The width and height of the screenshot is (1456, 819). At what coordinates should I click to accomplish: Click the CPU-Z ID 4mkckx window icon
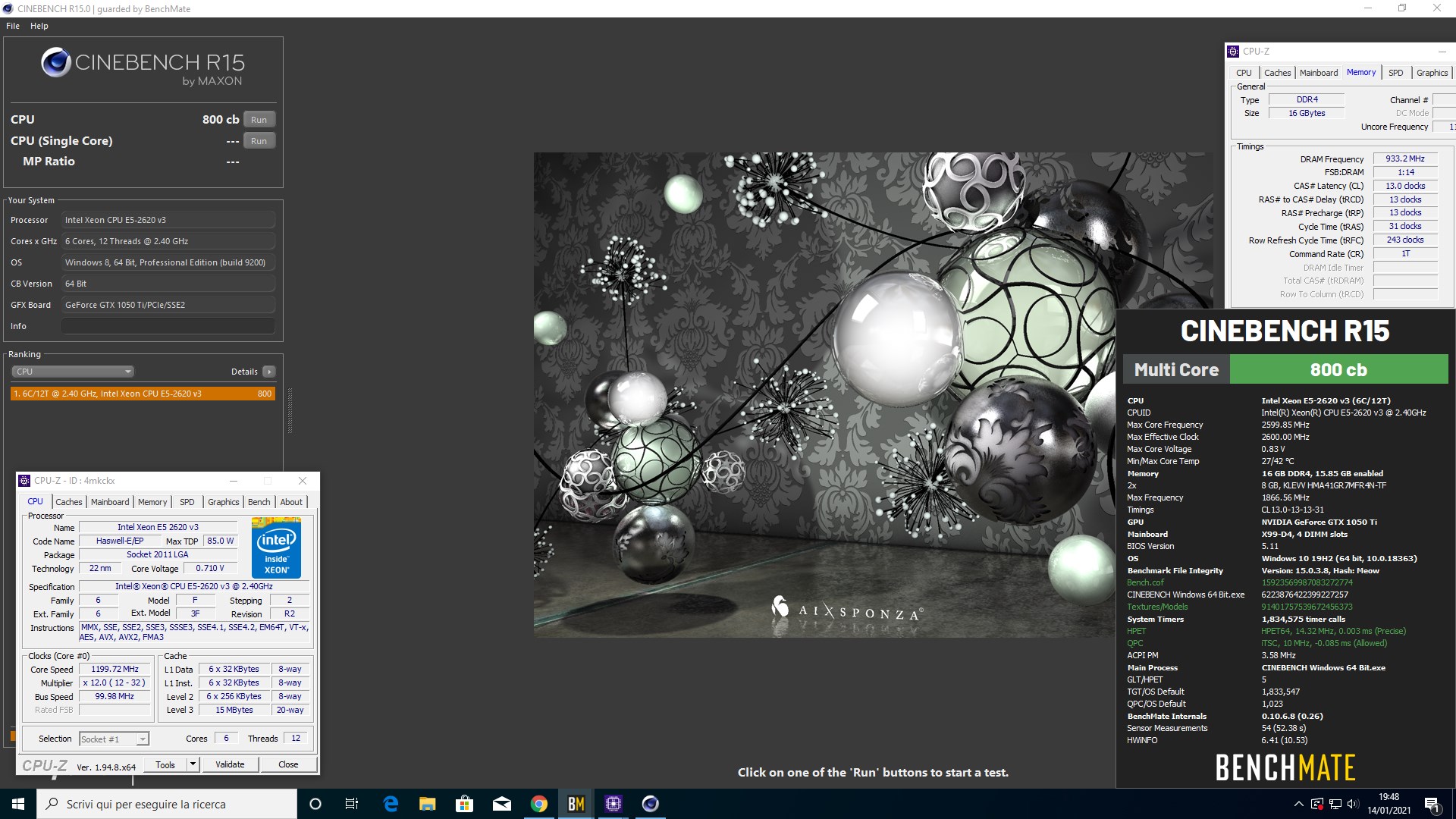24,481
